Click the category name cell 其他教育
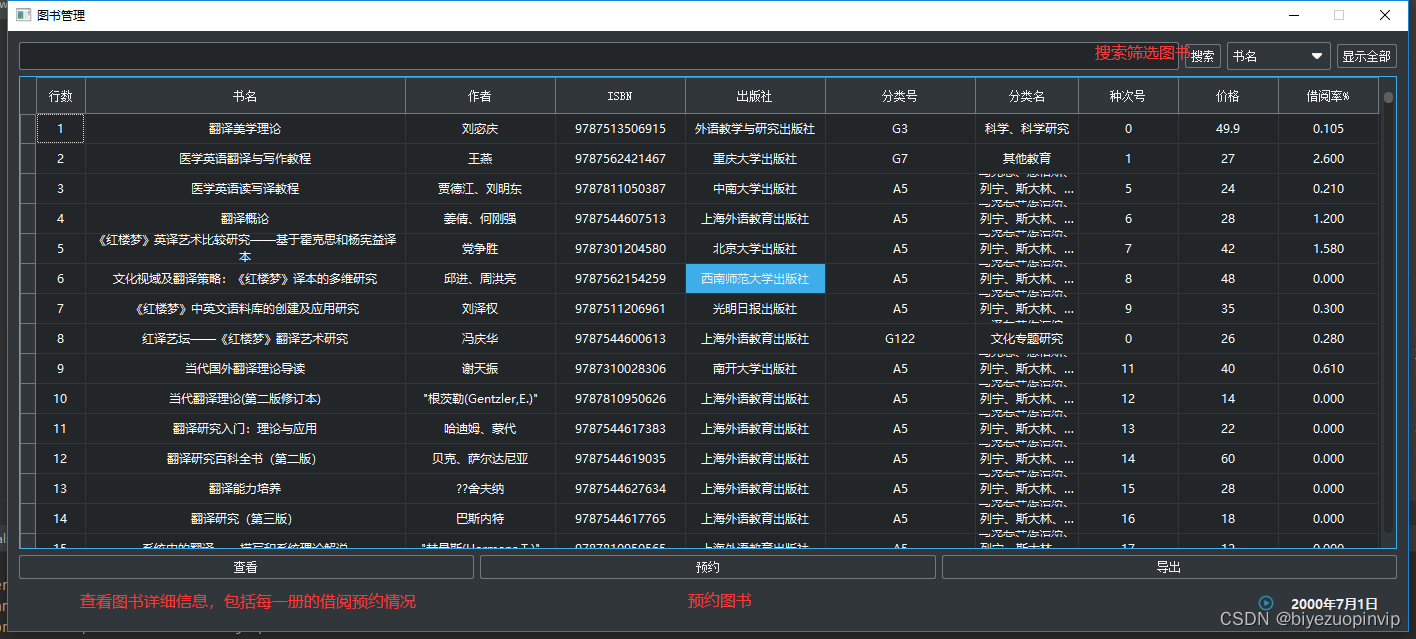 click(1027, 159)
